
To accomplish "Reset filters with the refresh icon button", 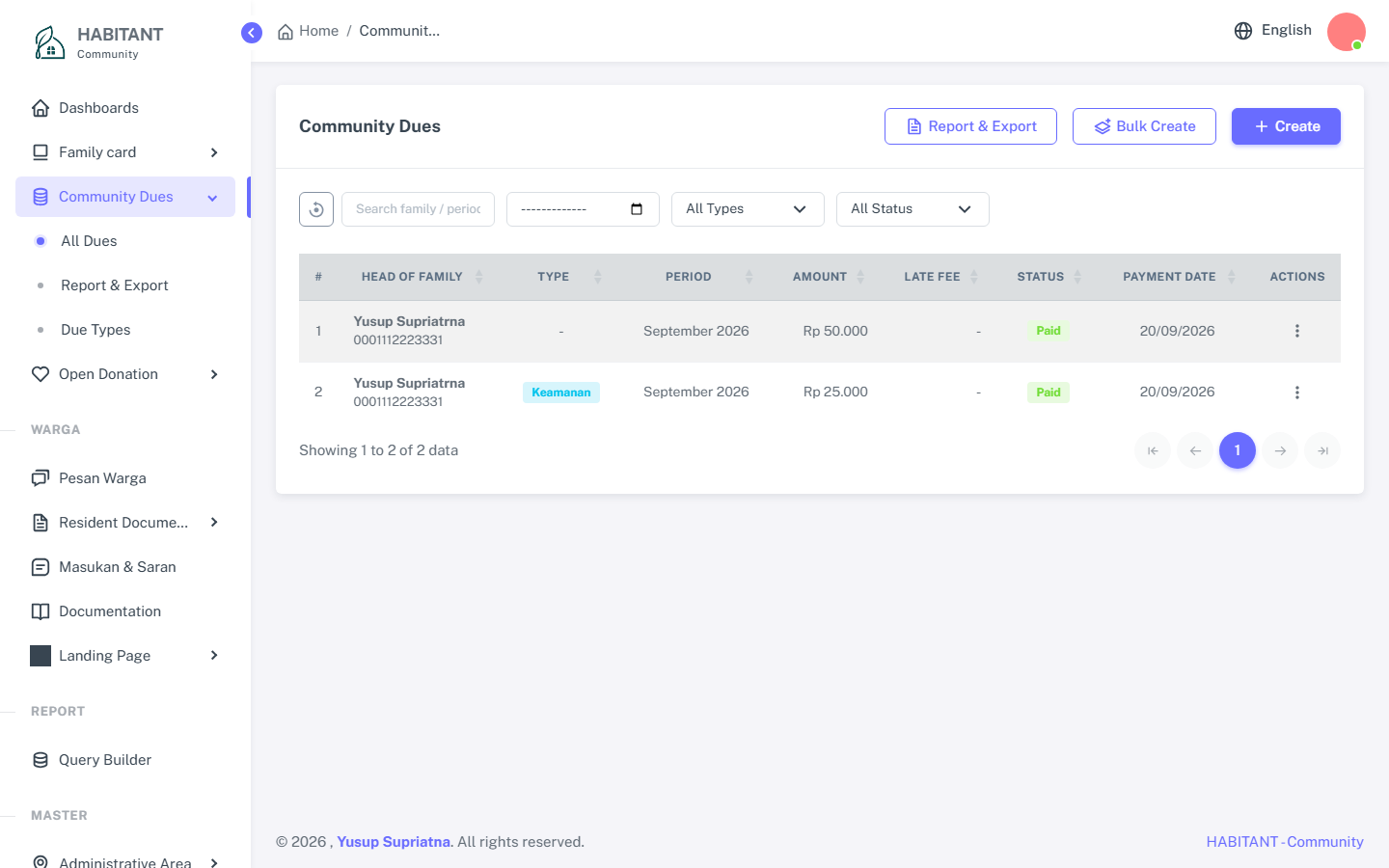I will point(316,209).
